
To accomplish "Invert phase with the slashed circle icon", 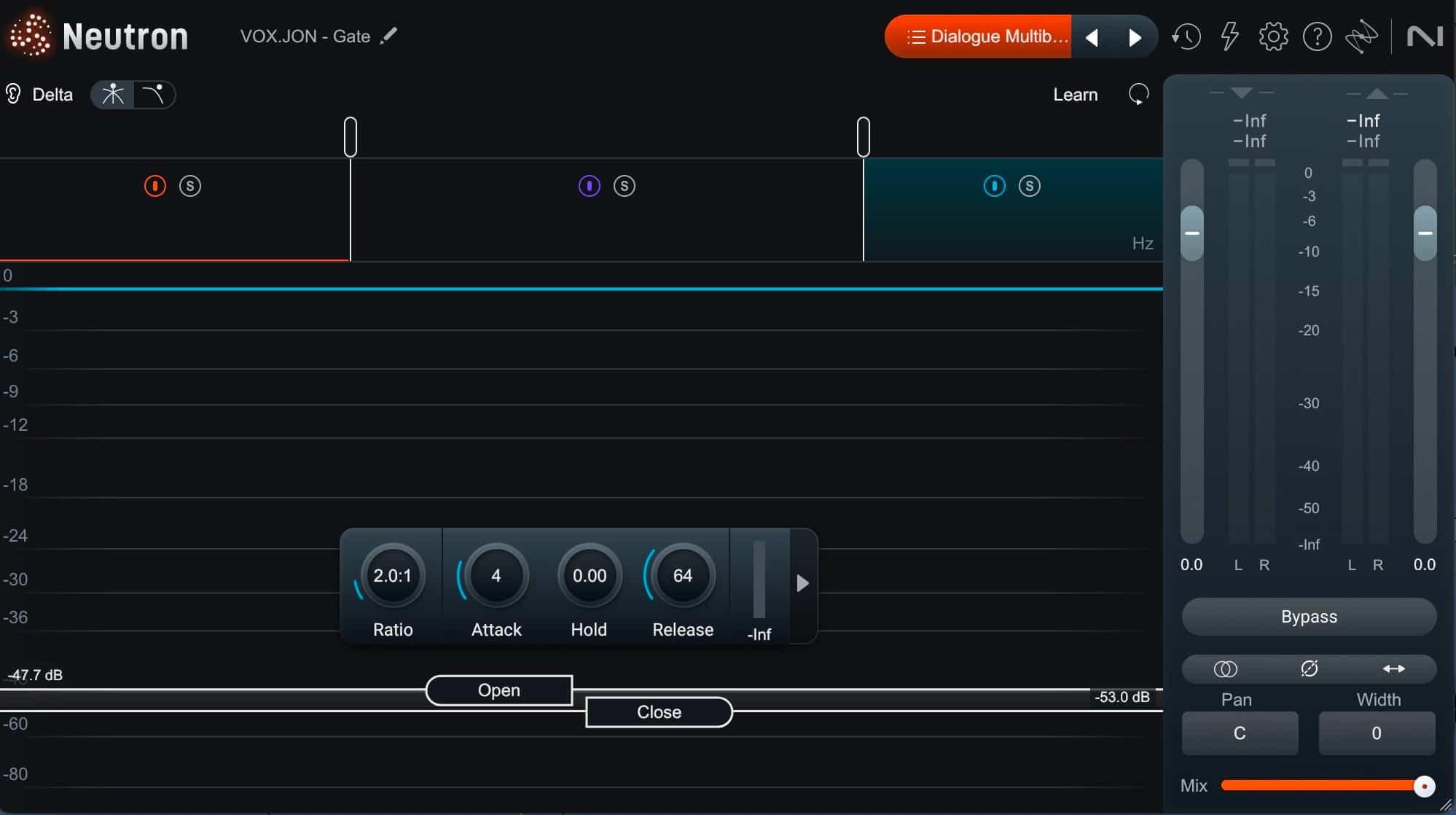I will [1309, 668].
